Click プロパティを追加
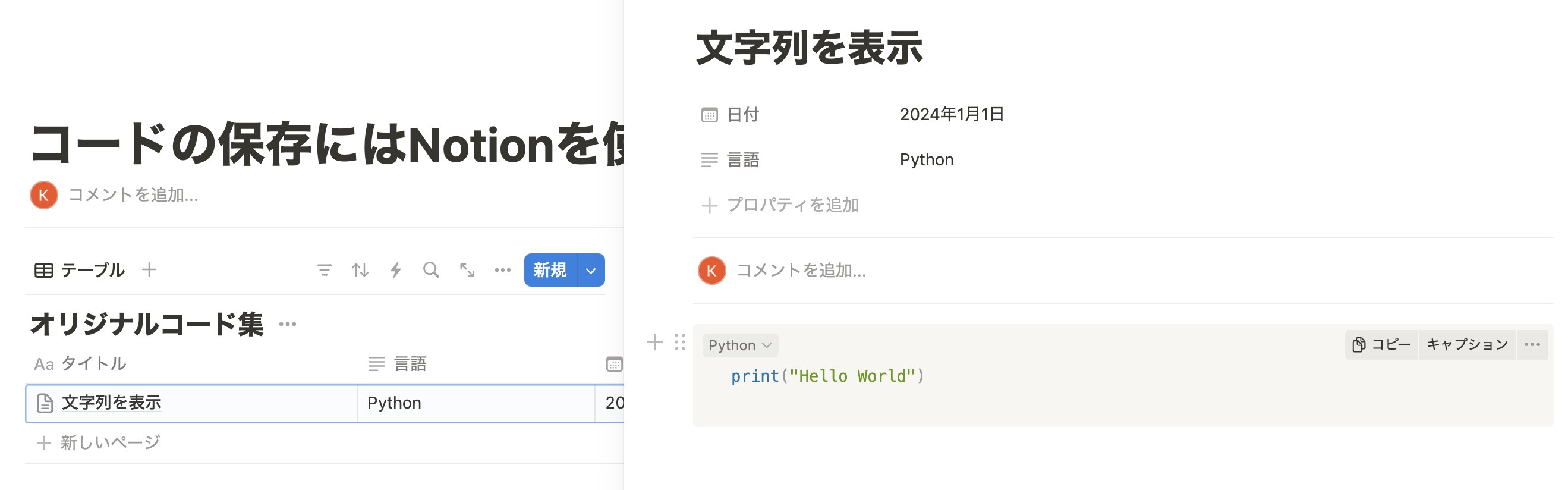 780,205
